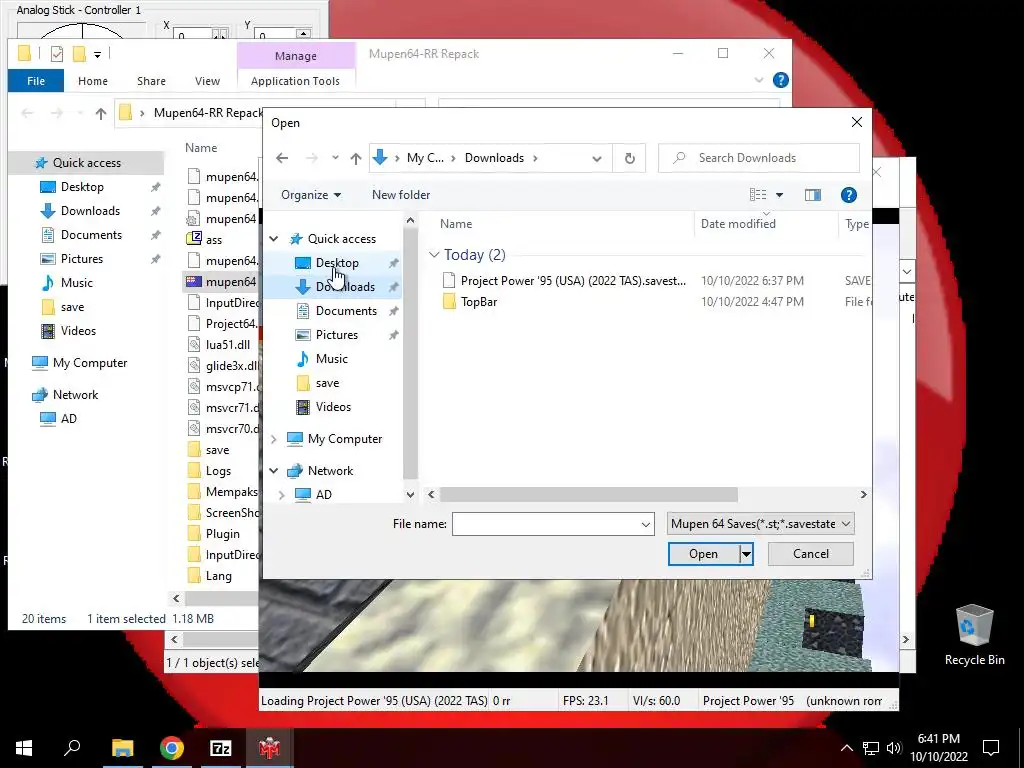Open the Recycle Bin desktop icon
1024x768 pixels.
[974, 635]
